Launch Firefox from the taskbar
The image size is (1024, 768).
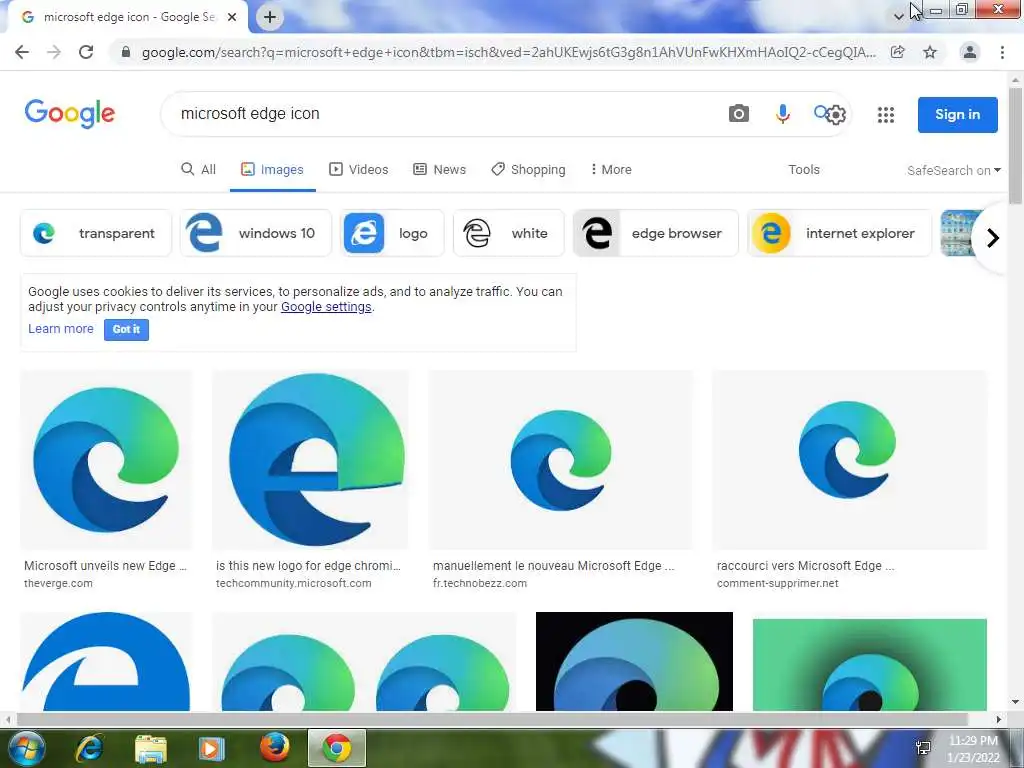point(274,748)
